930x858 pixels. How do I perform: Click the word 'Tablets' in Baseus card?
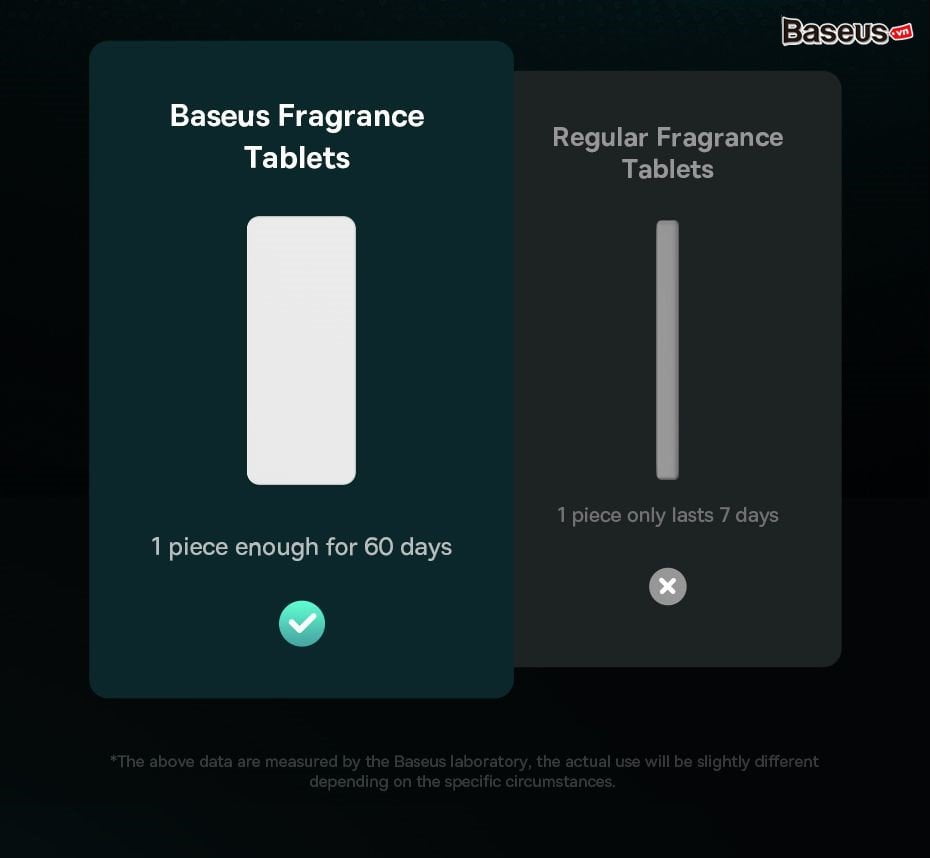click(297, 158)
